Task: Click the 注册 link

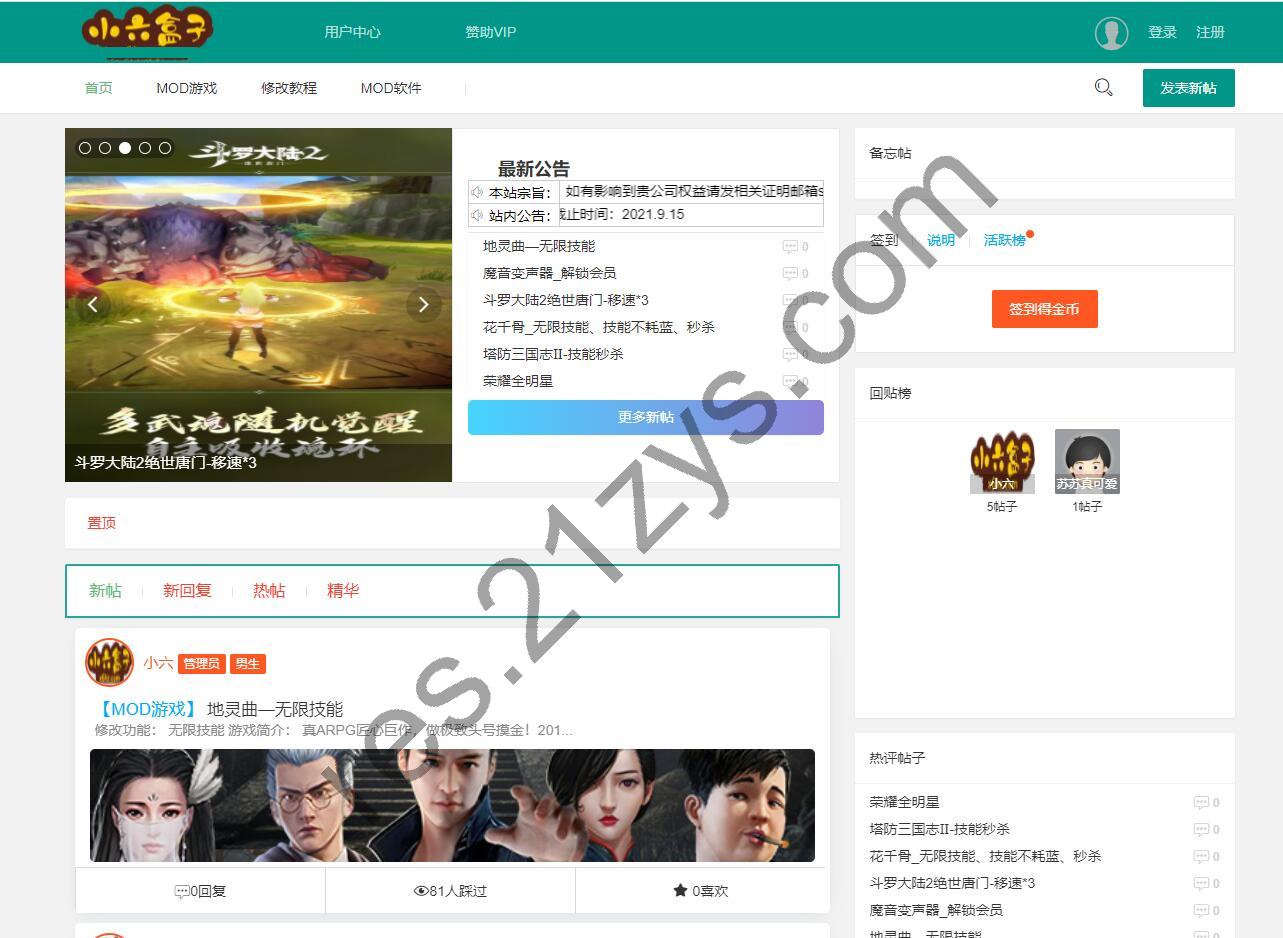Action: point(1210,32)
